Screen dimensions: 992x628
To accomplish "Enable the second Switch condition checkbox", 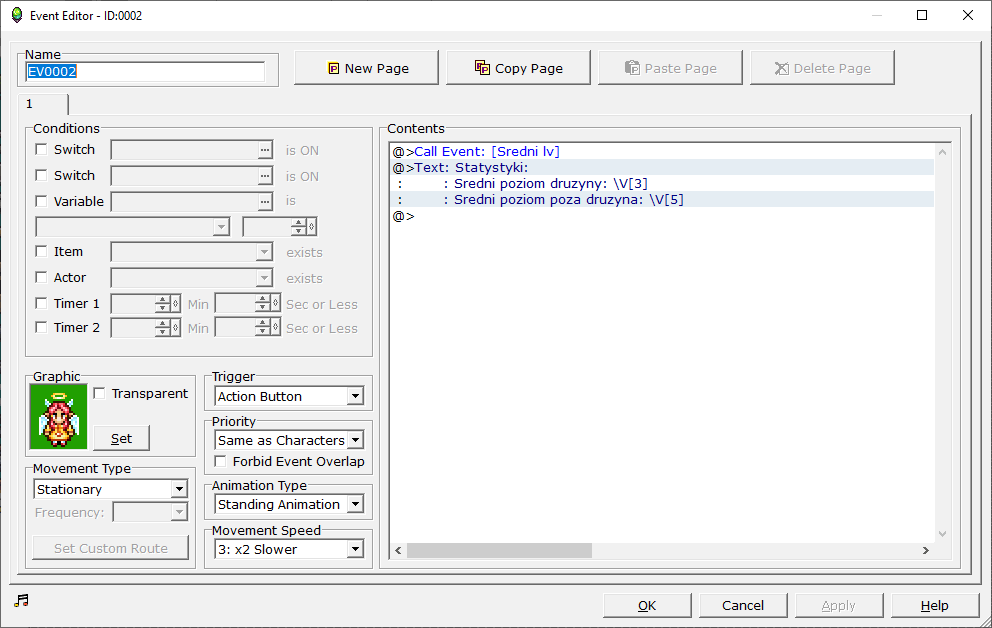I will [41, 175].
